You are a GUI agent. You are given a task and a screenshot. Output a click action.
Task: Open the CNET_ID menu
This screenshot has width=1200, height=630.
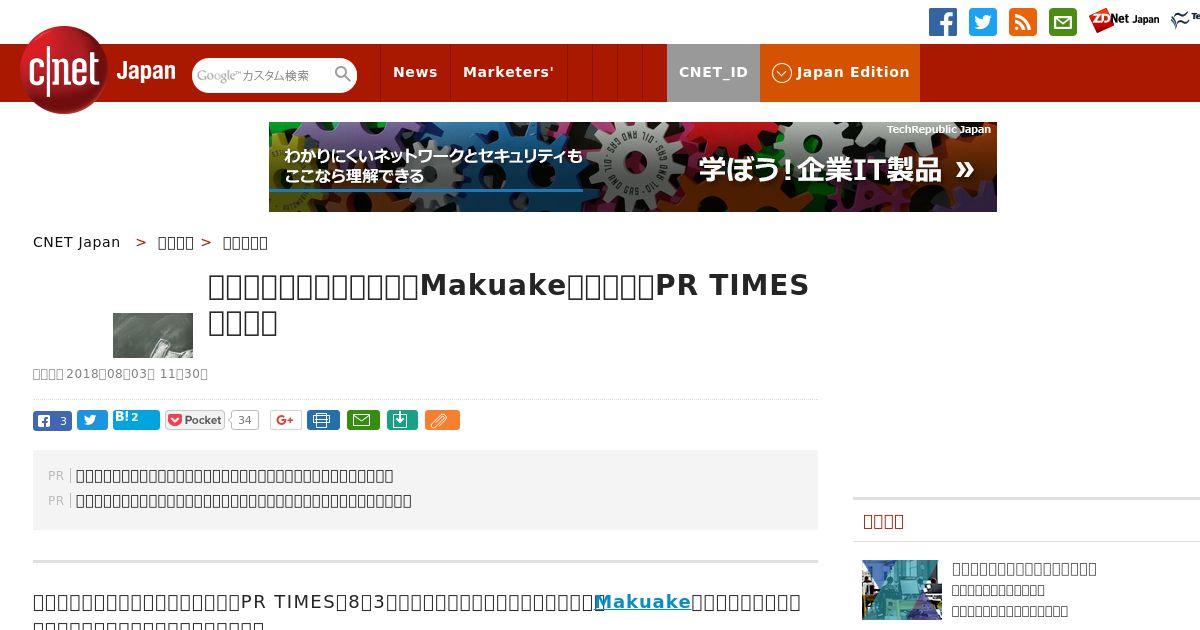713,72
